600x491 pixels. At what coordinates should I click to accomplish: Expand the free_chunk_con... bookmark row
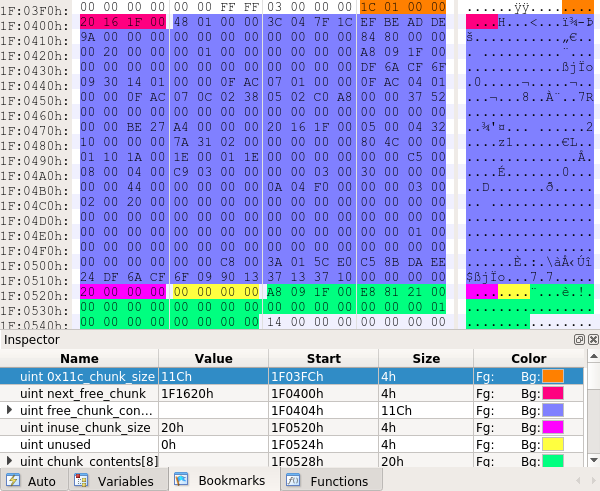click(10, 410)
